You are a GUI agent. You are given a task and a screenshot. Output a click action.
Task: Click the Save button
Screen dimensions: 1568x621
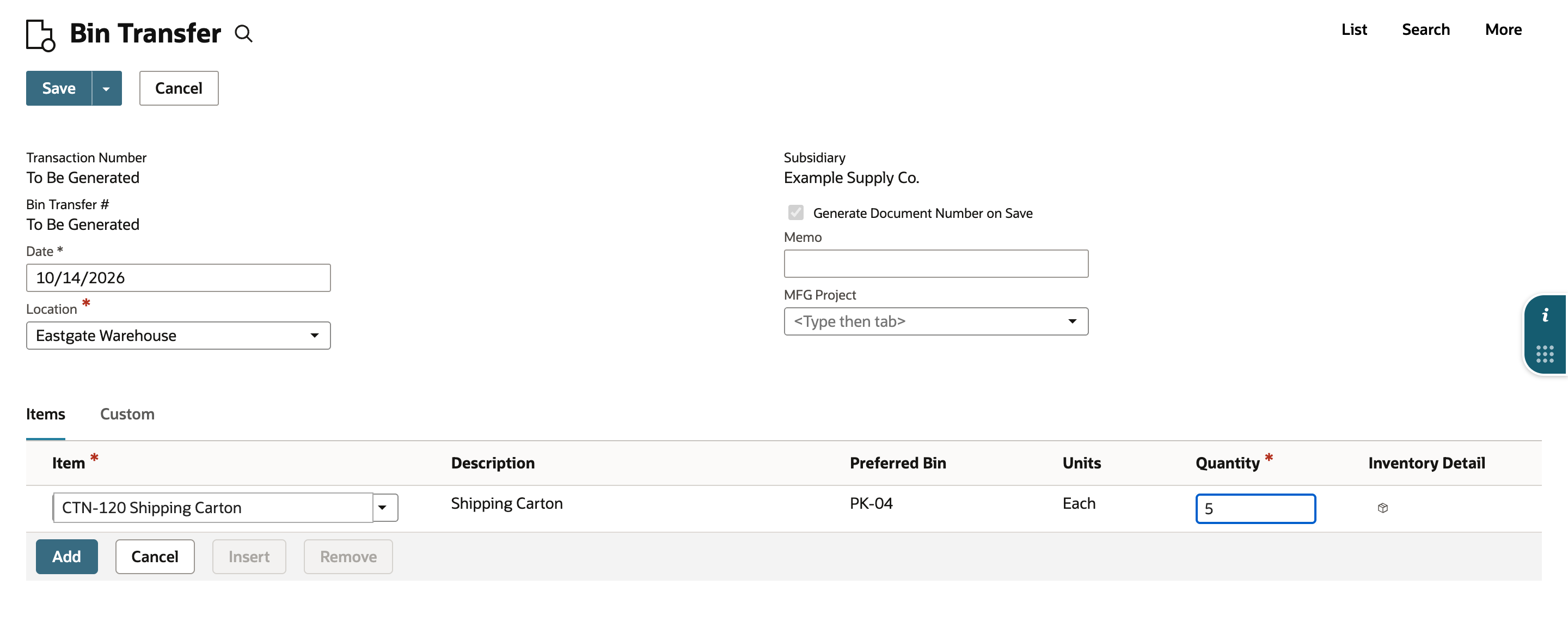point(59,88)
